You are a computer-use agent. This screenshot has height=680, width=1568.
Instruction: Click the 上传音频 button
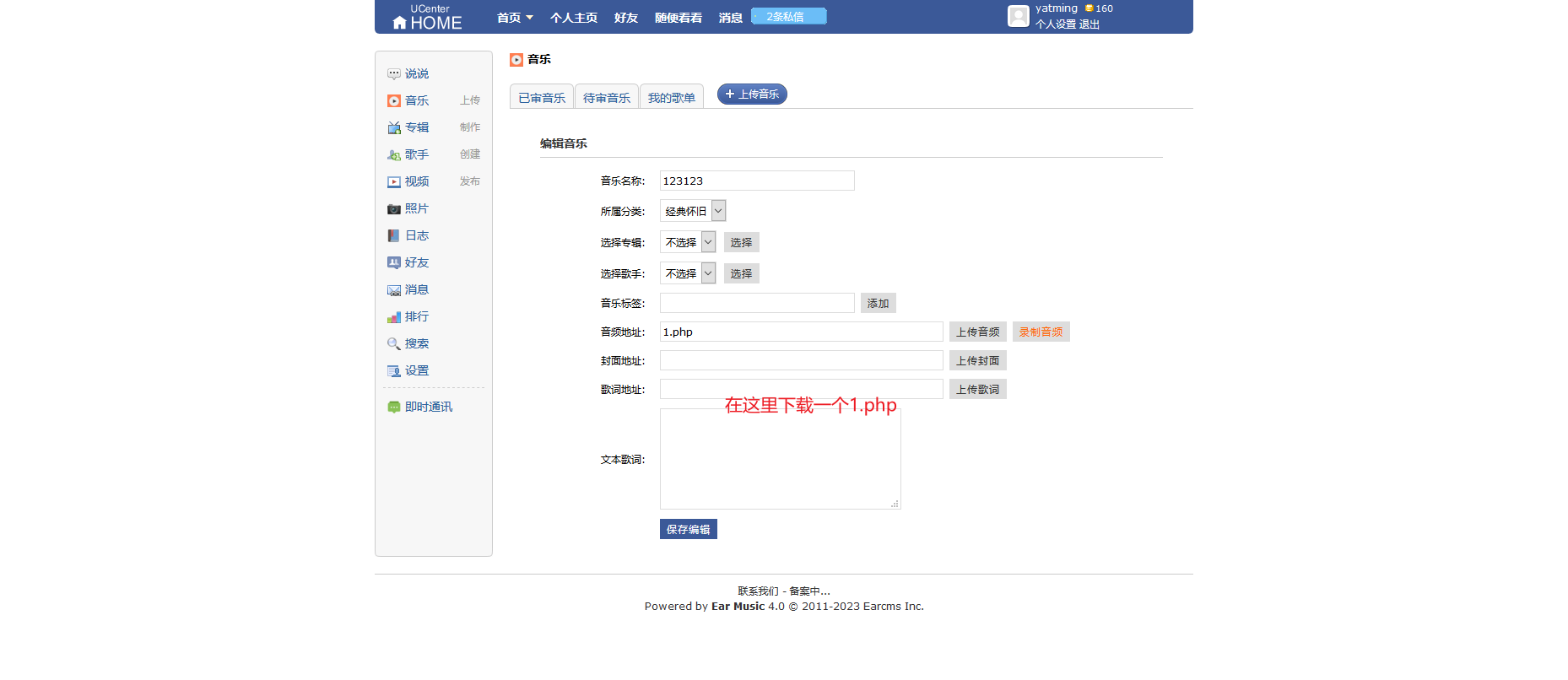coord(978,332)
